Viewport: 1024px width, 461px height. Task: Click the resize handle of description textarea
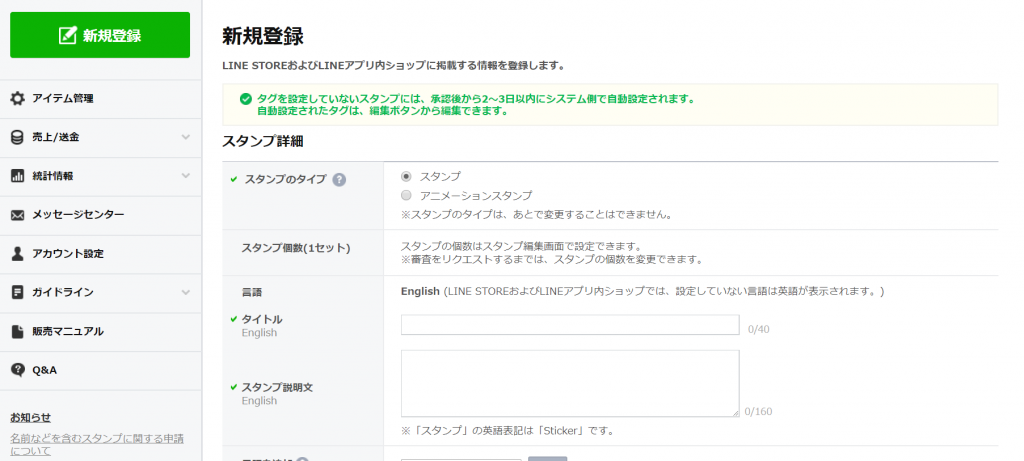[x=735, y=412]
